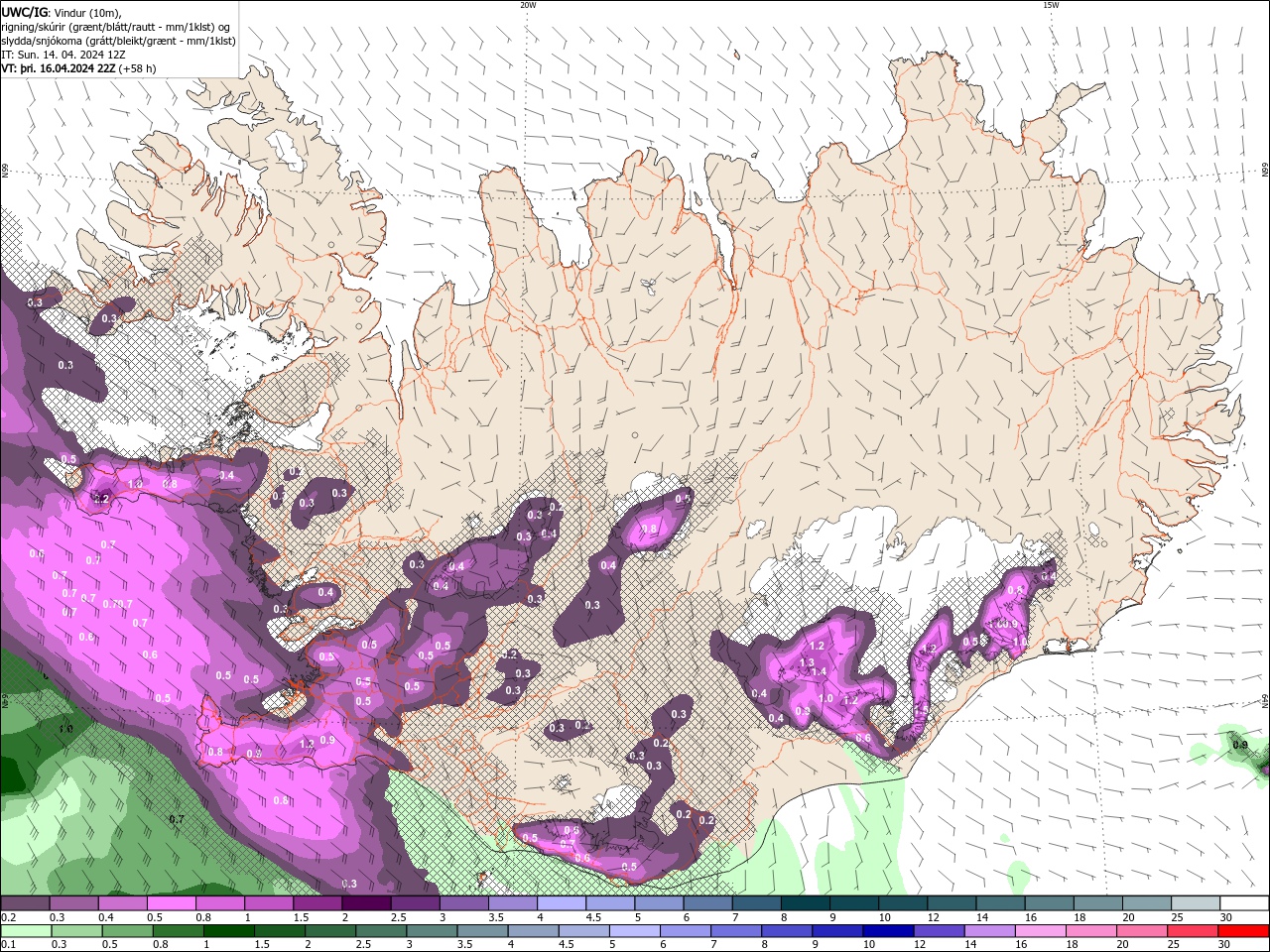Viewport: 1270px width, 952px height.
Task: Click the 20W longitude label at top
Action: pyautogui.click(x=528, y=5)
